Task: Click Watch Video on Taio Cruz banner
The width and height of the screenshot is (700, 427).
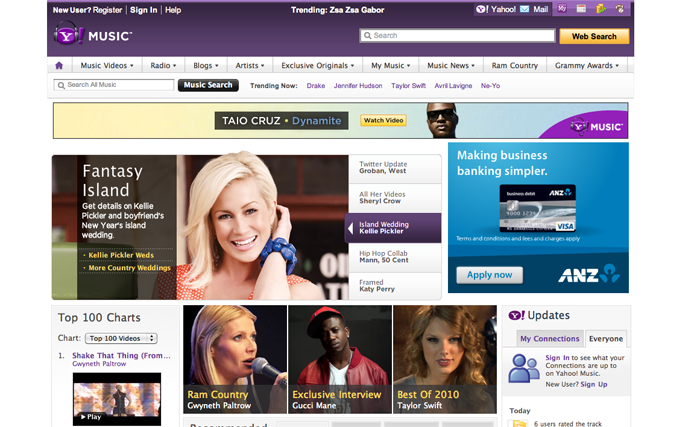Action: 383,120
